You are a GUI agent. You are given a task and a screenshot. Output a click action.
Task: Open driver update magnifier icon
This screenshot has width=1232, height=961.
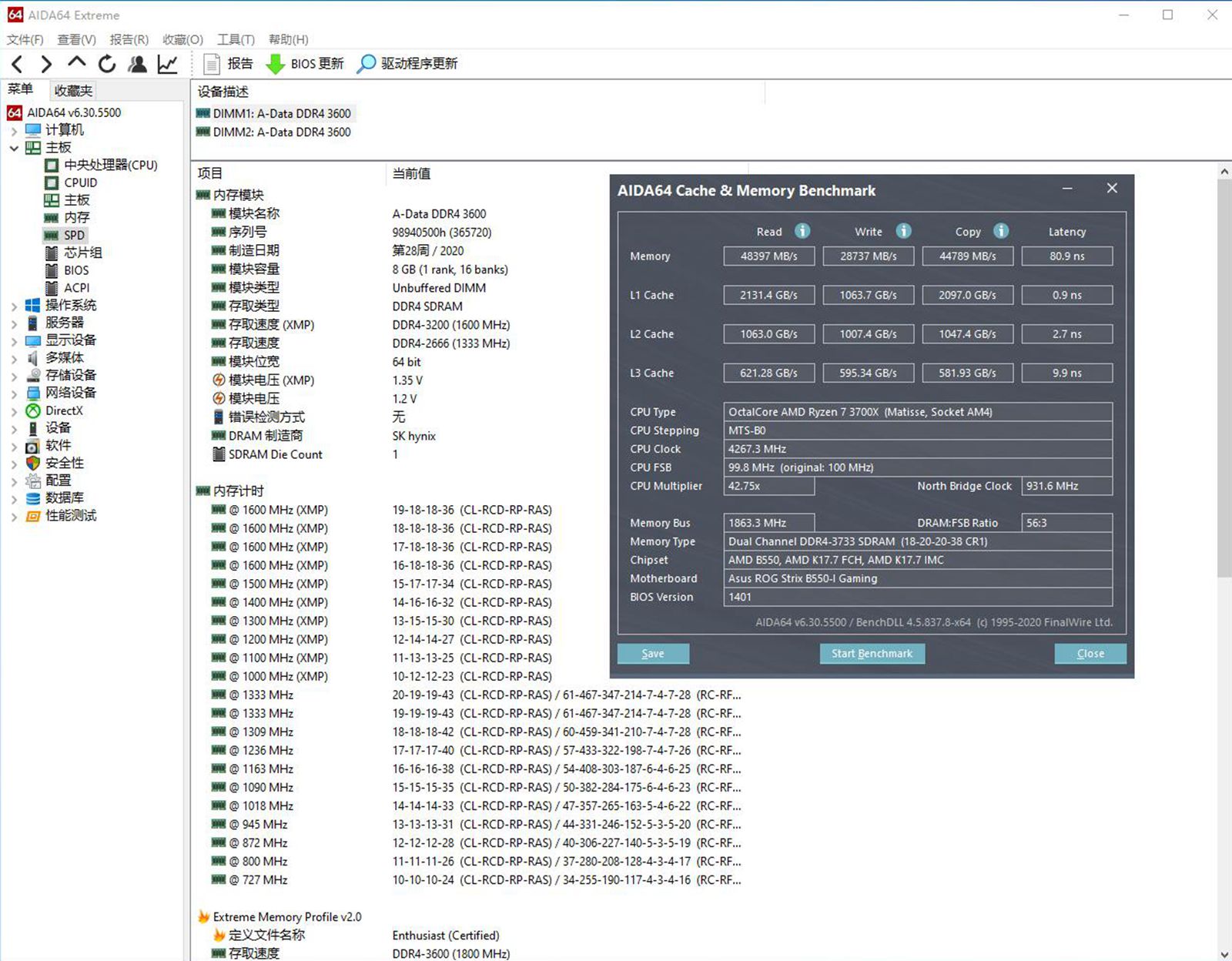tap(367, 64)
